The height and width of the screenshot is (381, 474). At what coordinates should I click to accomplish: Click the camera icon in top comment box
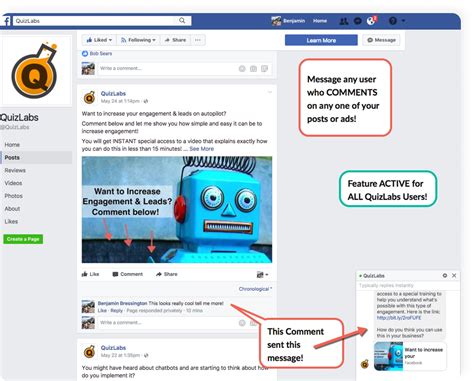coord(253,69)
